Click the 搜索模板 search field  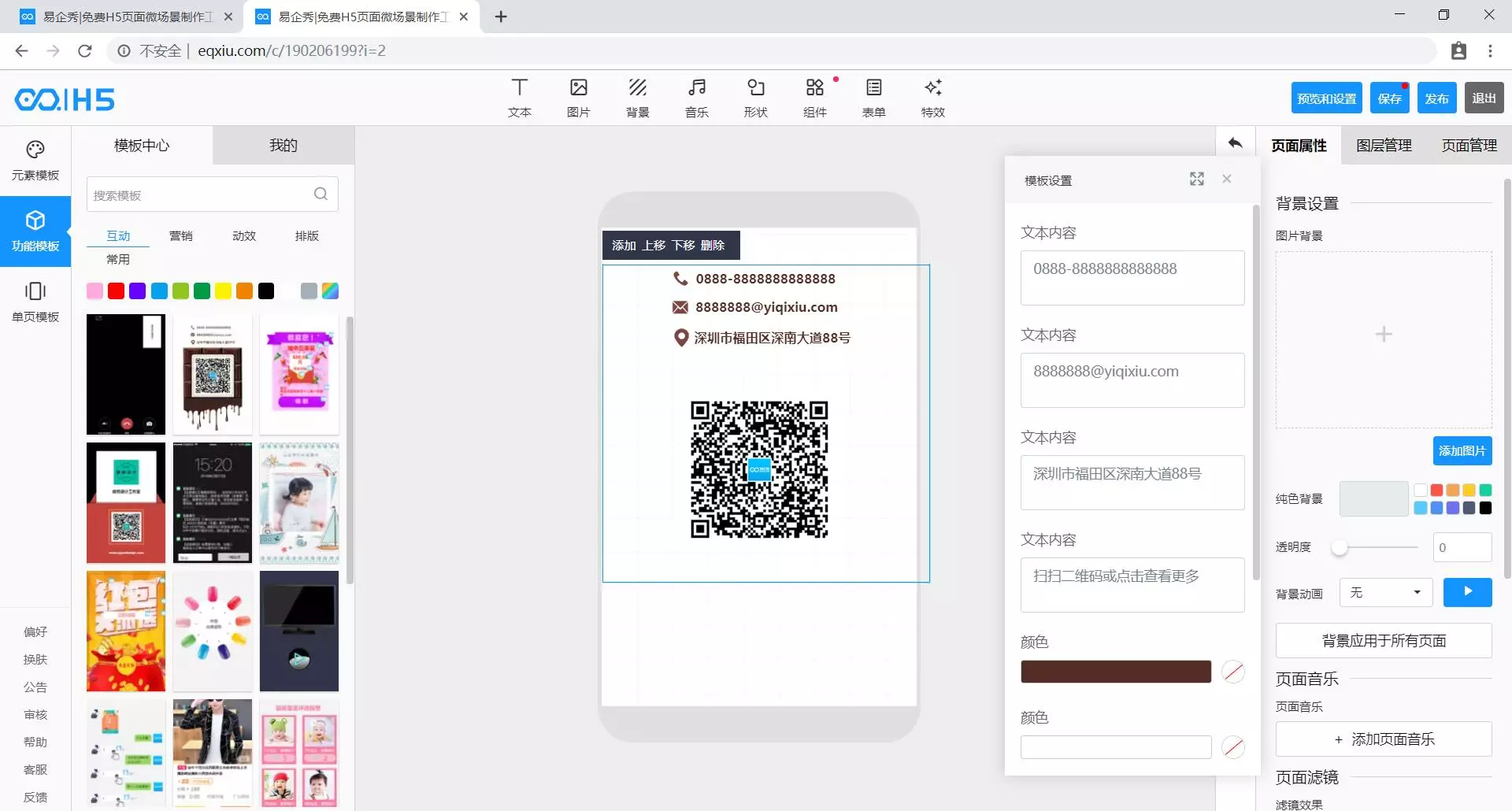point(213,194)
